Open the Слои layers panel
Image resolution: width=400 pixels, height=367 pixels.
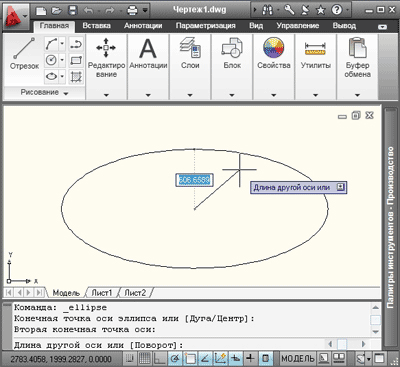(x=190, y=53)
